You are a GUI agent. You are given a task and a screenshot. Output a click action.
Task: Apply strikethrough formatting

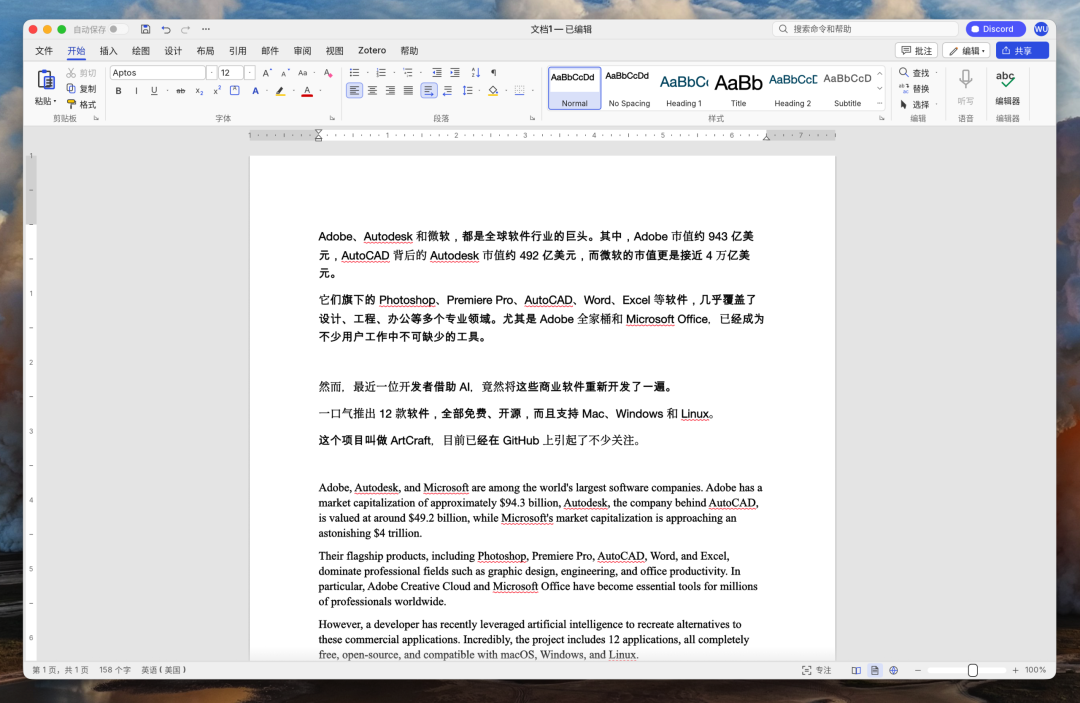180,91
